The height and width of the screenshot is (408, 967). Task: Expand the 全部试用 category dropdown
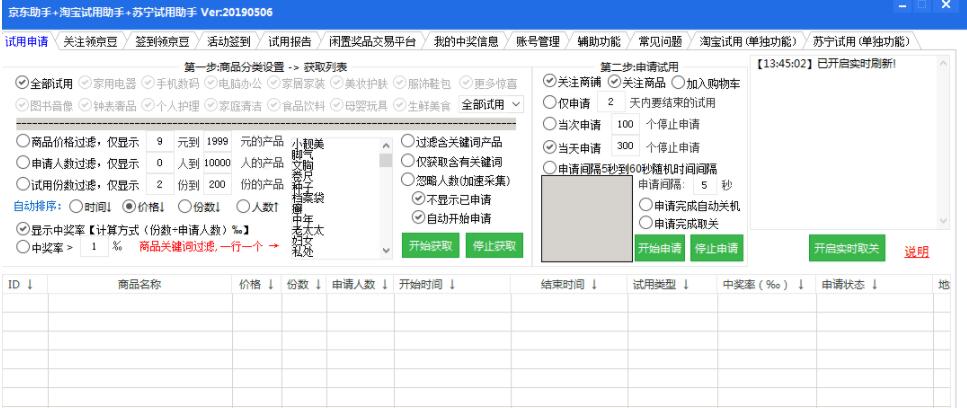tap(492, 104)
